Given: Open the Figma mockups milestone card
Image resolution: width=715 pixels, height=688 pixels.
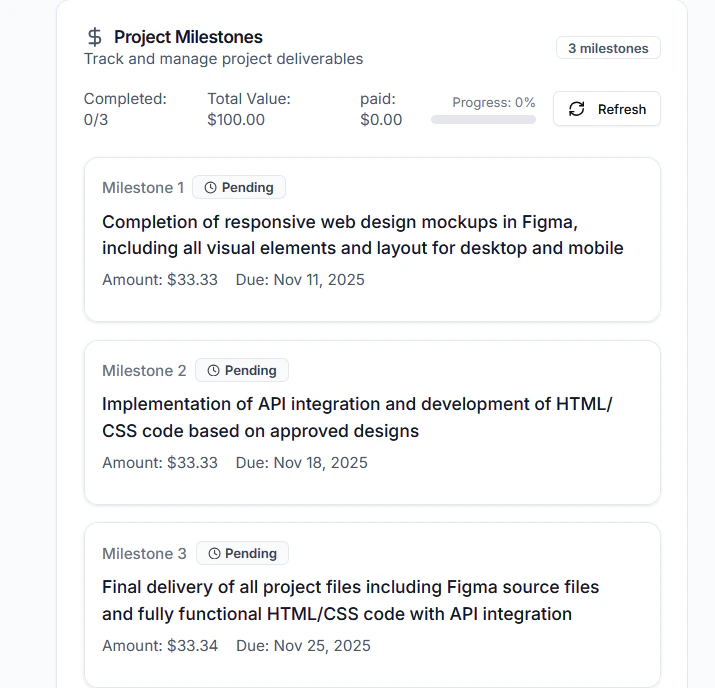Looking at the screenshot, I should pos(372,240).
